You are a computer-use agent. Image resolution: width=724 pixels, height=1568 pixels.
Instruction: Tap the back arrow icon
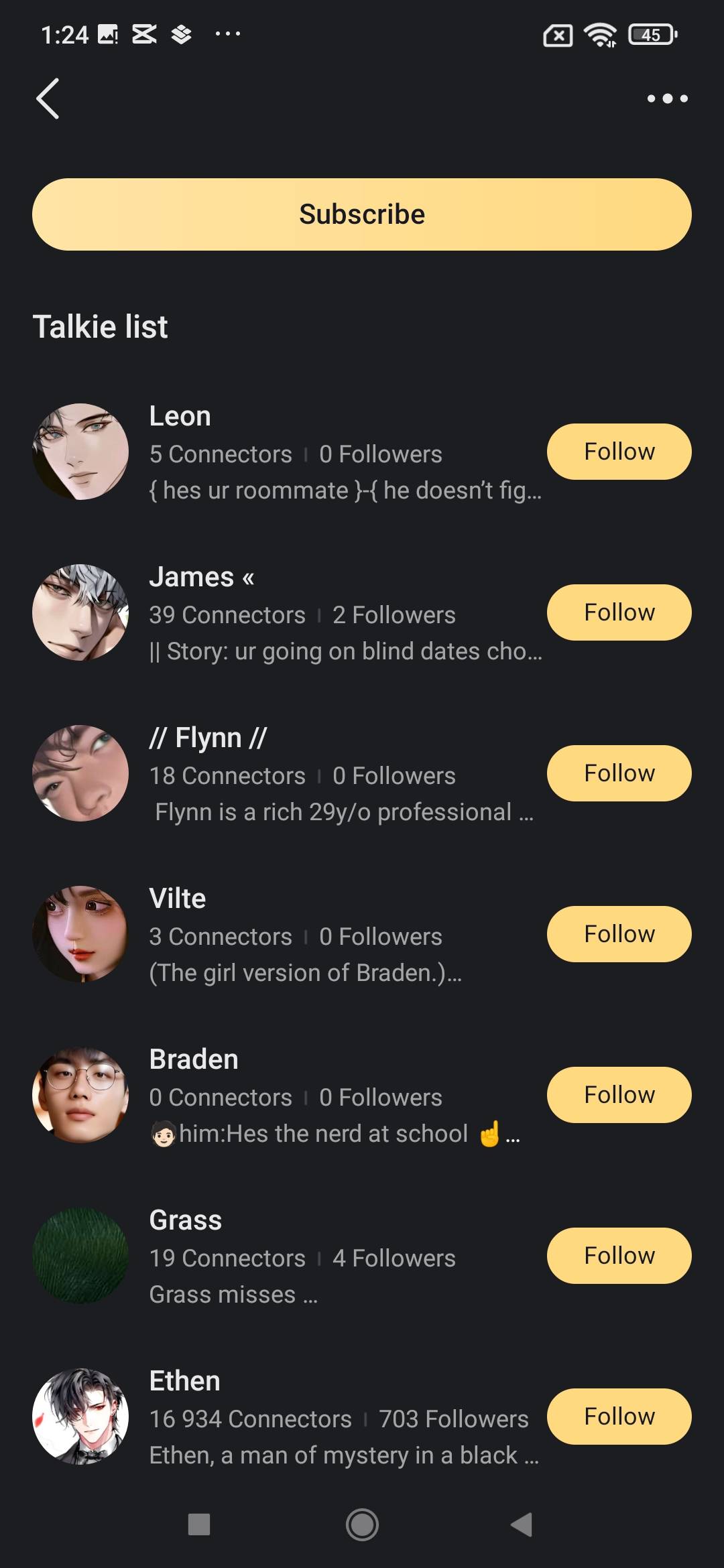pos(48,99)
